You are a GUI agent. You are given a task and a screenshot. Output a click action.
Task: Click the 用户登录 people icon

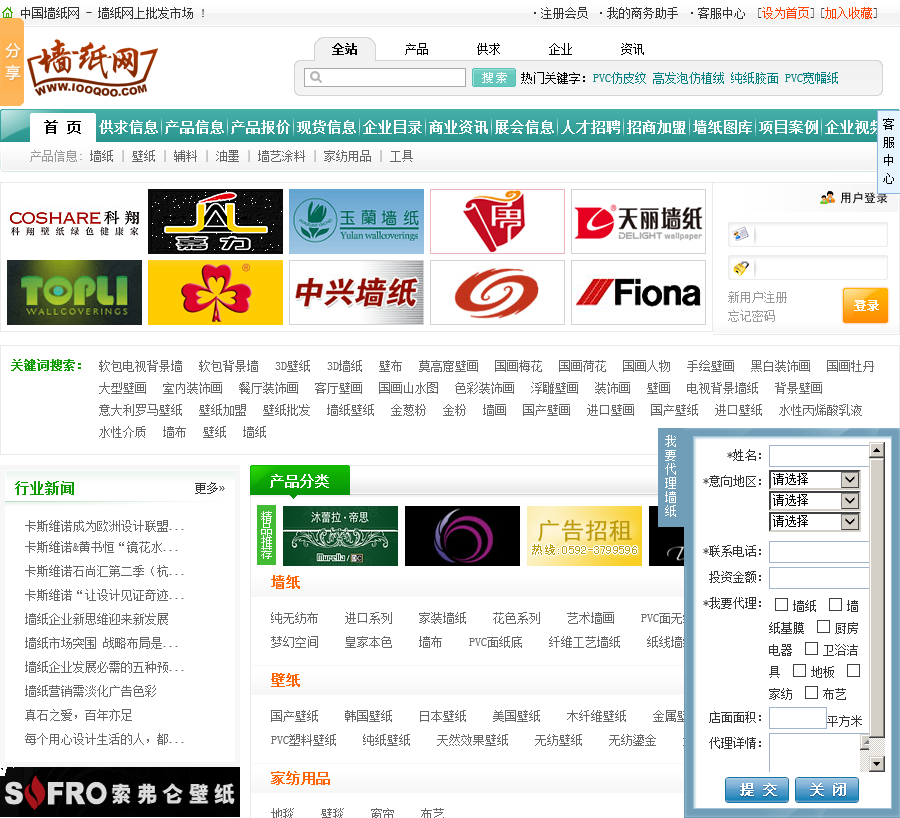point(827,198)
